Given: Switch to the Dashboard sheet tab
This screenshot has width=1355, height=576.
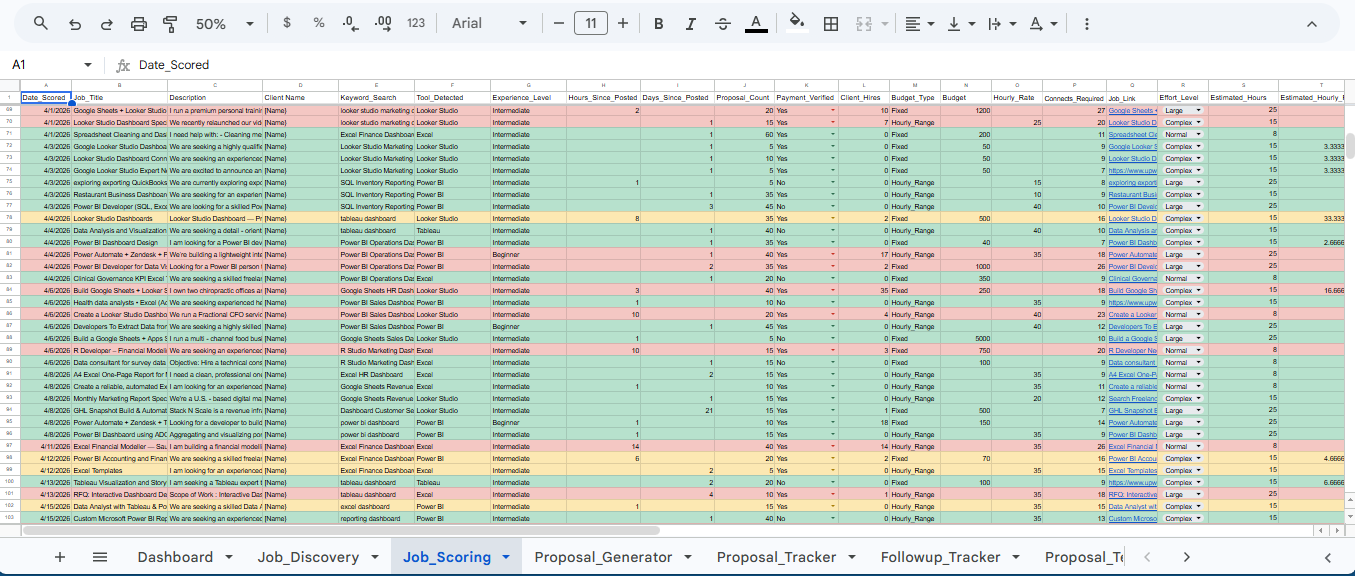Looking at the screenshot, I should [175, 557].
